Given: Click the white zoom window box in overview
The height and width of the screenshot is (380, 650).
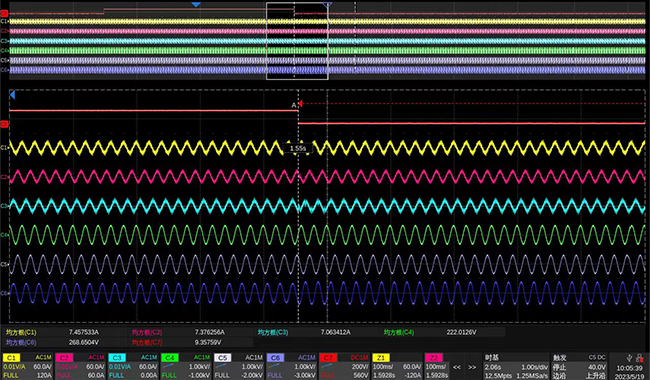Looking at the screenshot, I should point(297,41).
